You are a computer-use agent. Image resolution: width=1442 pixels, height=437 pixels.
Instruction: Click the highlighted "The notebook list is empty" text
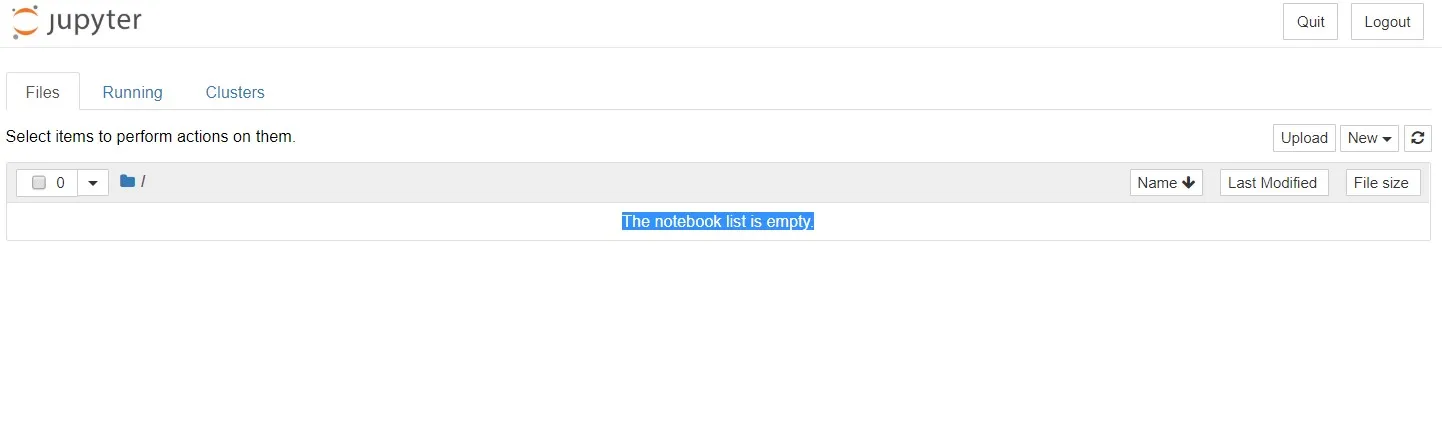pos(717,221)
